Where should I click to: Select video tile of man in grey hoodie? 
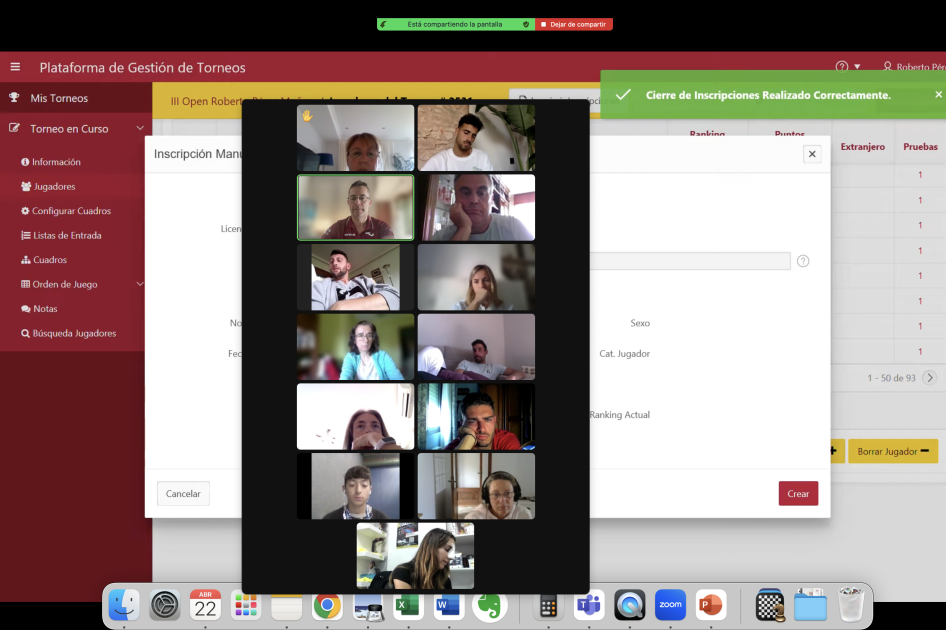click(x=355, y=277)
